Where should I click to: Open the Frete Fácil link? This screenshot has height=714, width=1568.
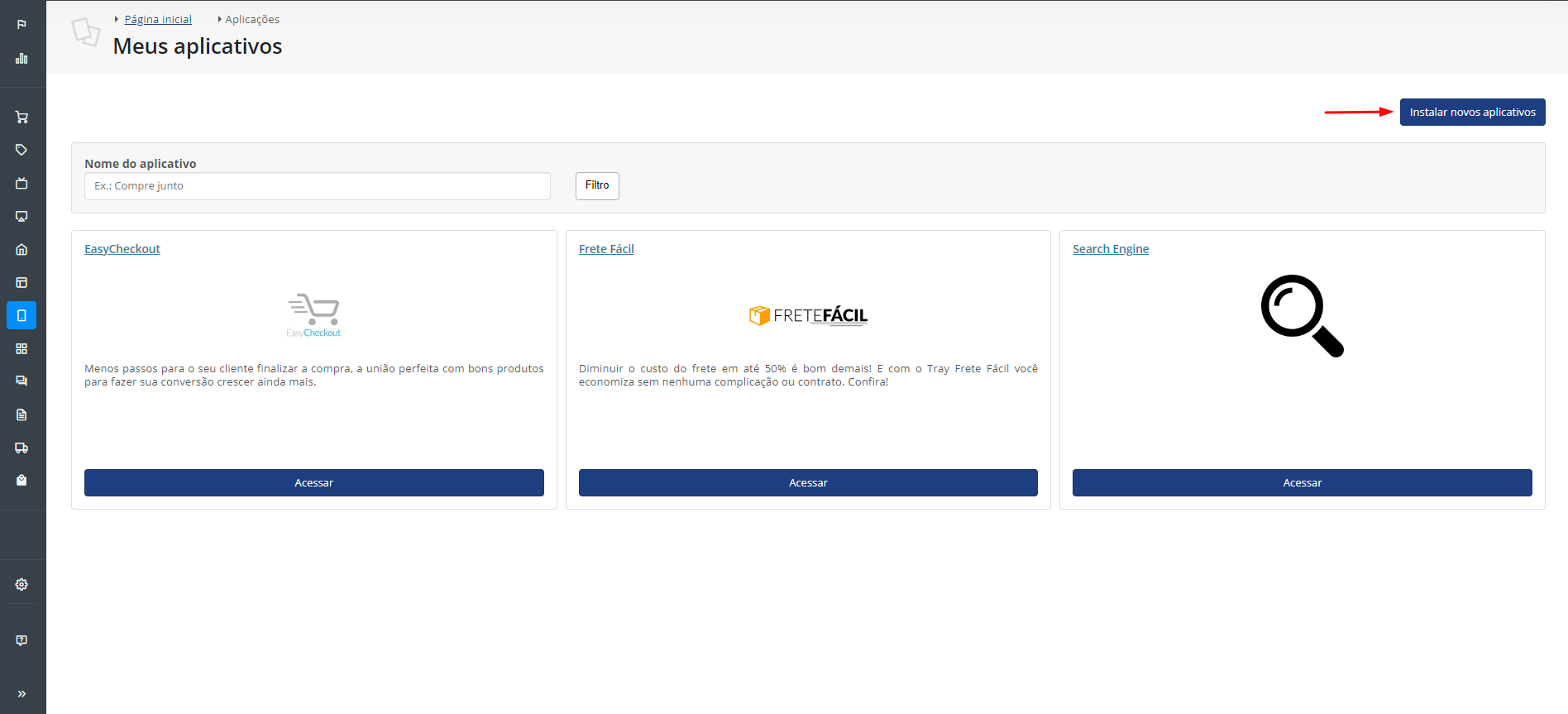click(x=606, y=249)
